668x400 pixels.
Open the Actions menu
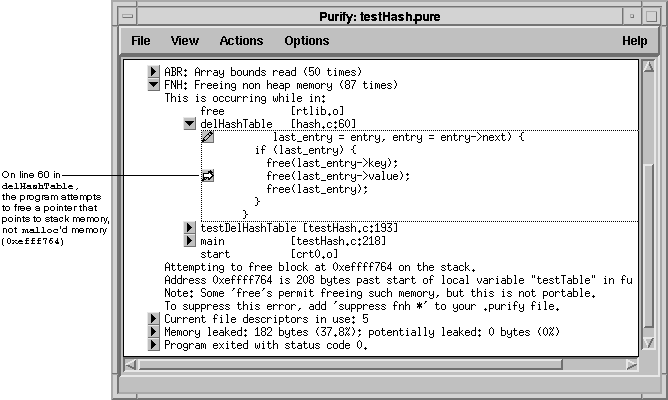pyautogui.click(x=241, y=41)
